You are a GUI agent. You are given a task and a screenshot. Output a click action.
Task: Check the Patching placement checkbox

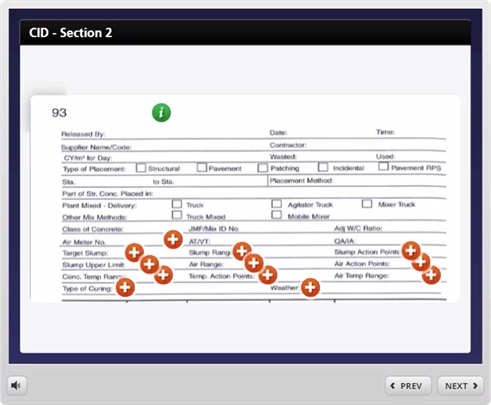point(263,168)
